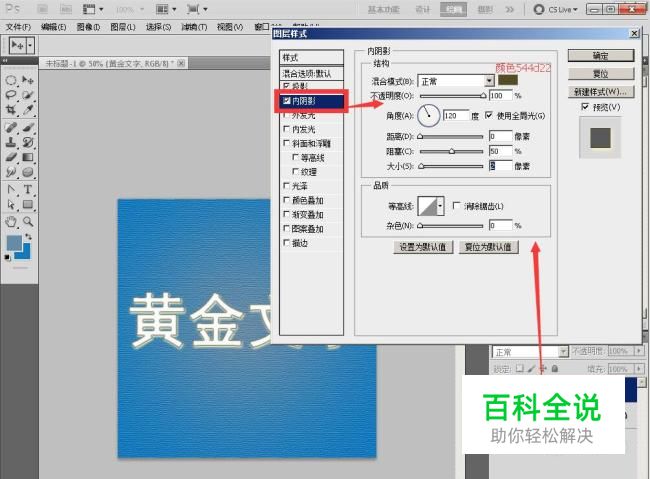Enable the 斜面和浮雕 Bevel and Emboss checkbox
650x479 pixels.
click(286, 143)
